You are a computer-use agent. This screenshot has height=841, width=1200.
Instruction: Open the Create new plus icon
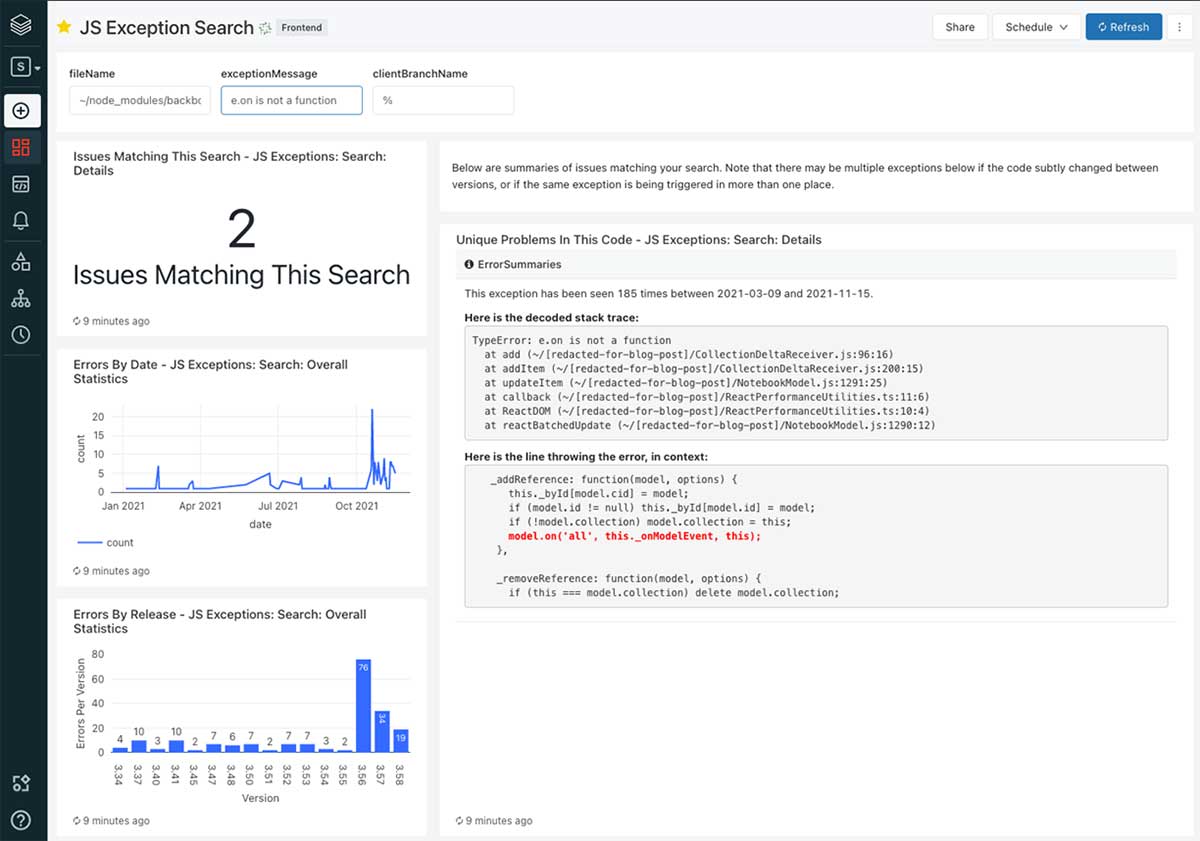tap(21, 110)
